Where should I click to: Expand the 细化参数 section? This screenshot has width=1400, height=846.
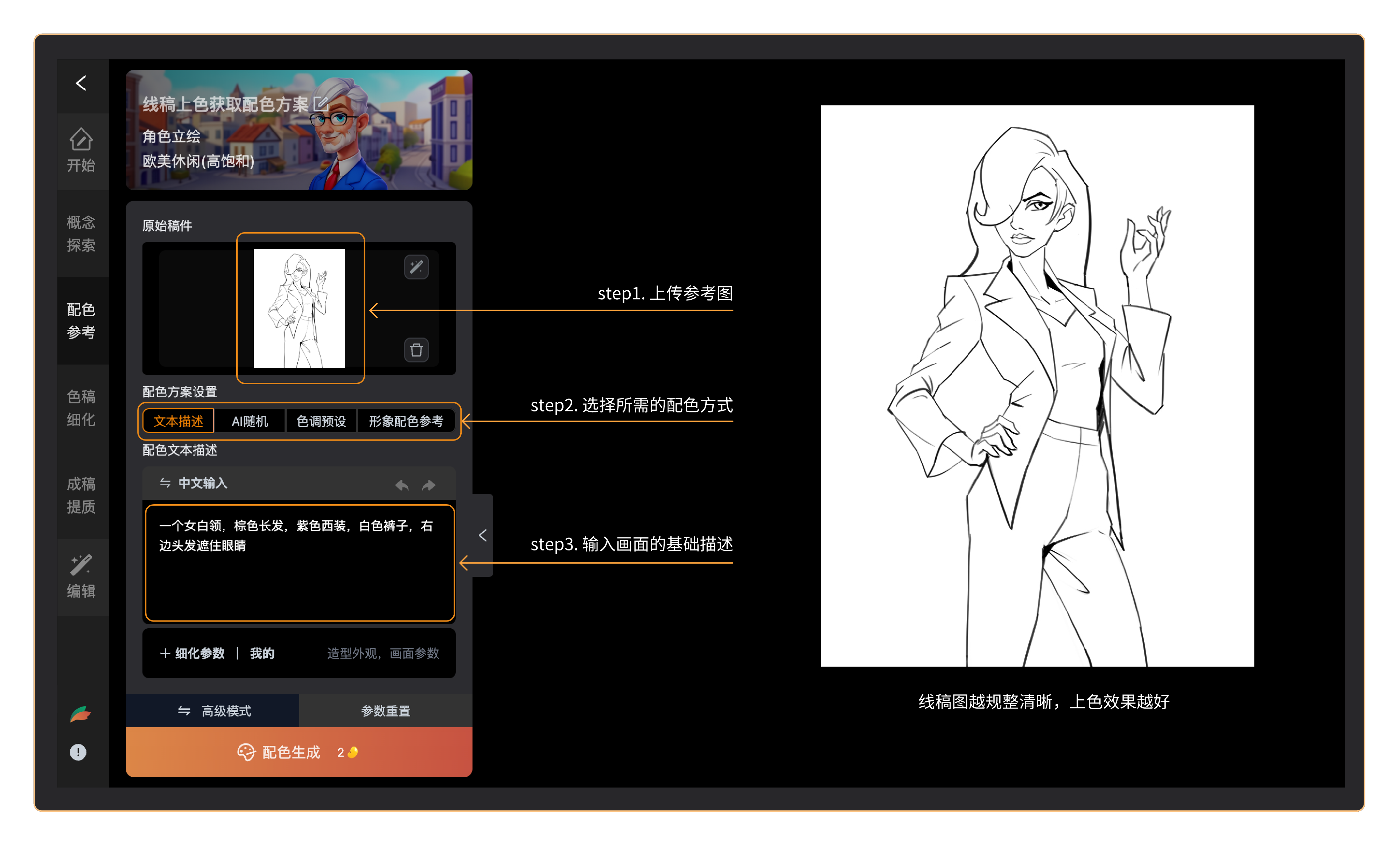pyautogui.click(x=192, y=653)
